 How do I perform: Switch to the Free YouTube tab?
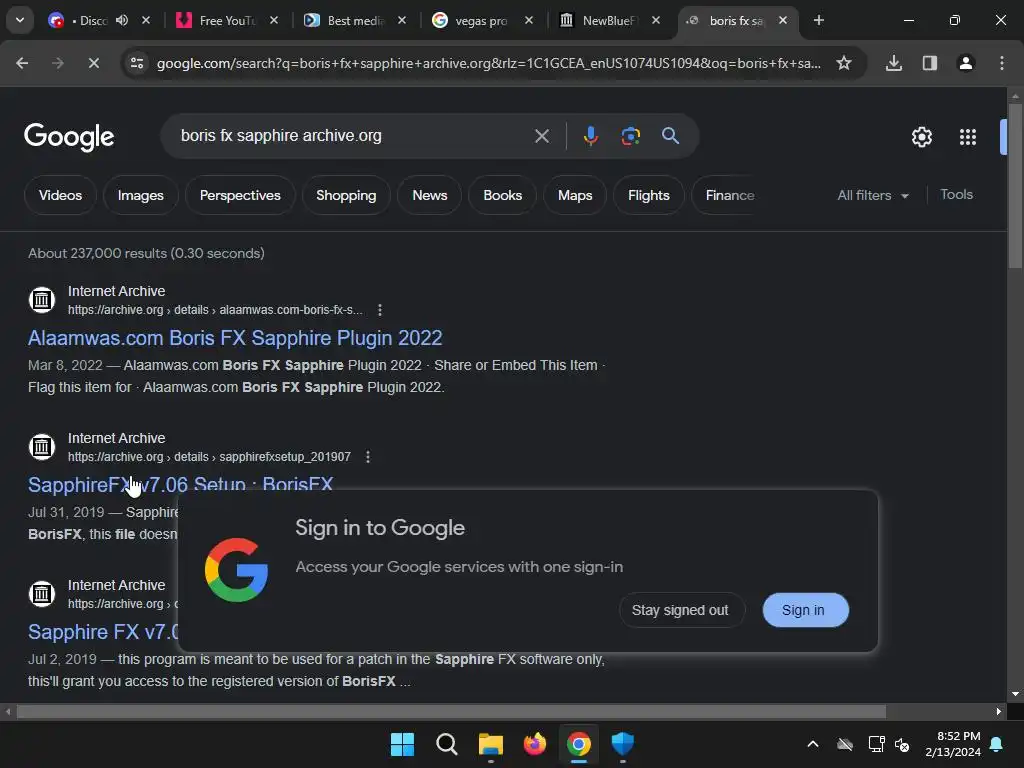point(226,20)
